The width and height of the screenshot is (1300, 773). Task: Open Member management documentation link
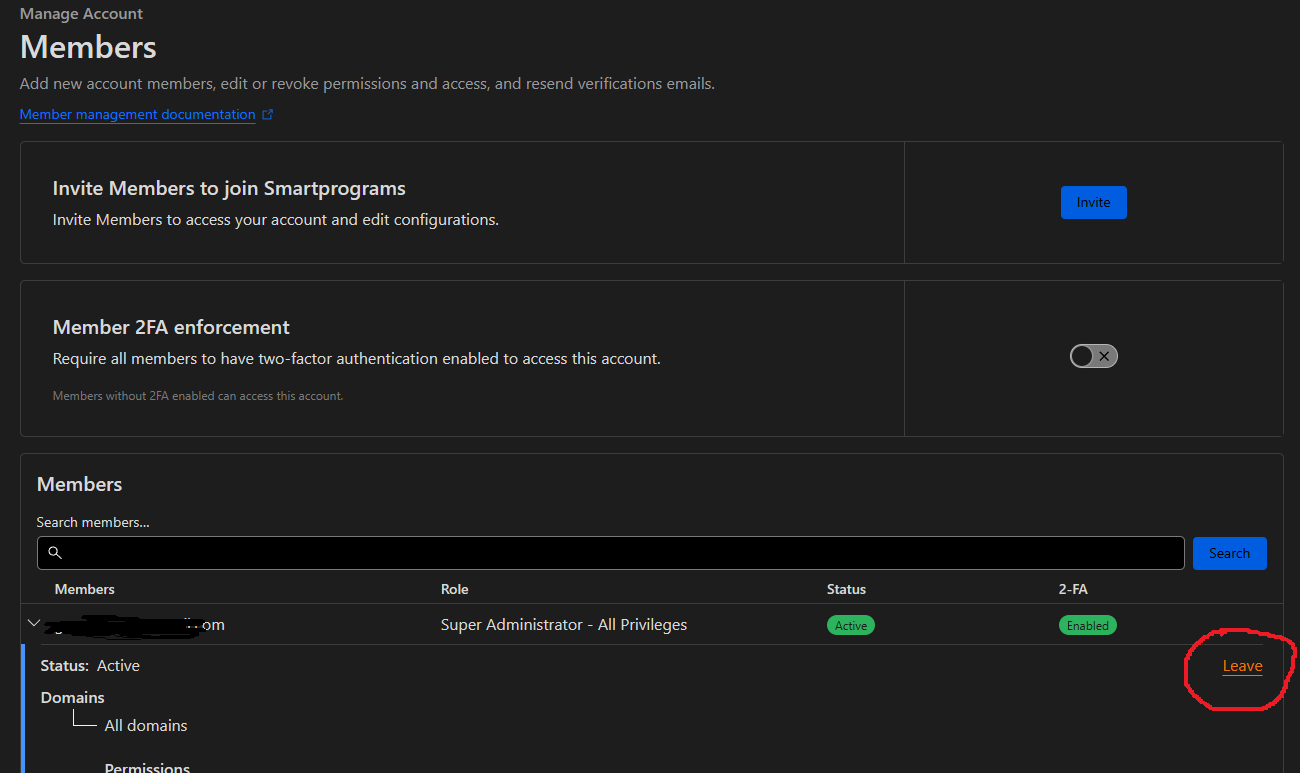(x=137, y=115)
